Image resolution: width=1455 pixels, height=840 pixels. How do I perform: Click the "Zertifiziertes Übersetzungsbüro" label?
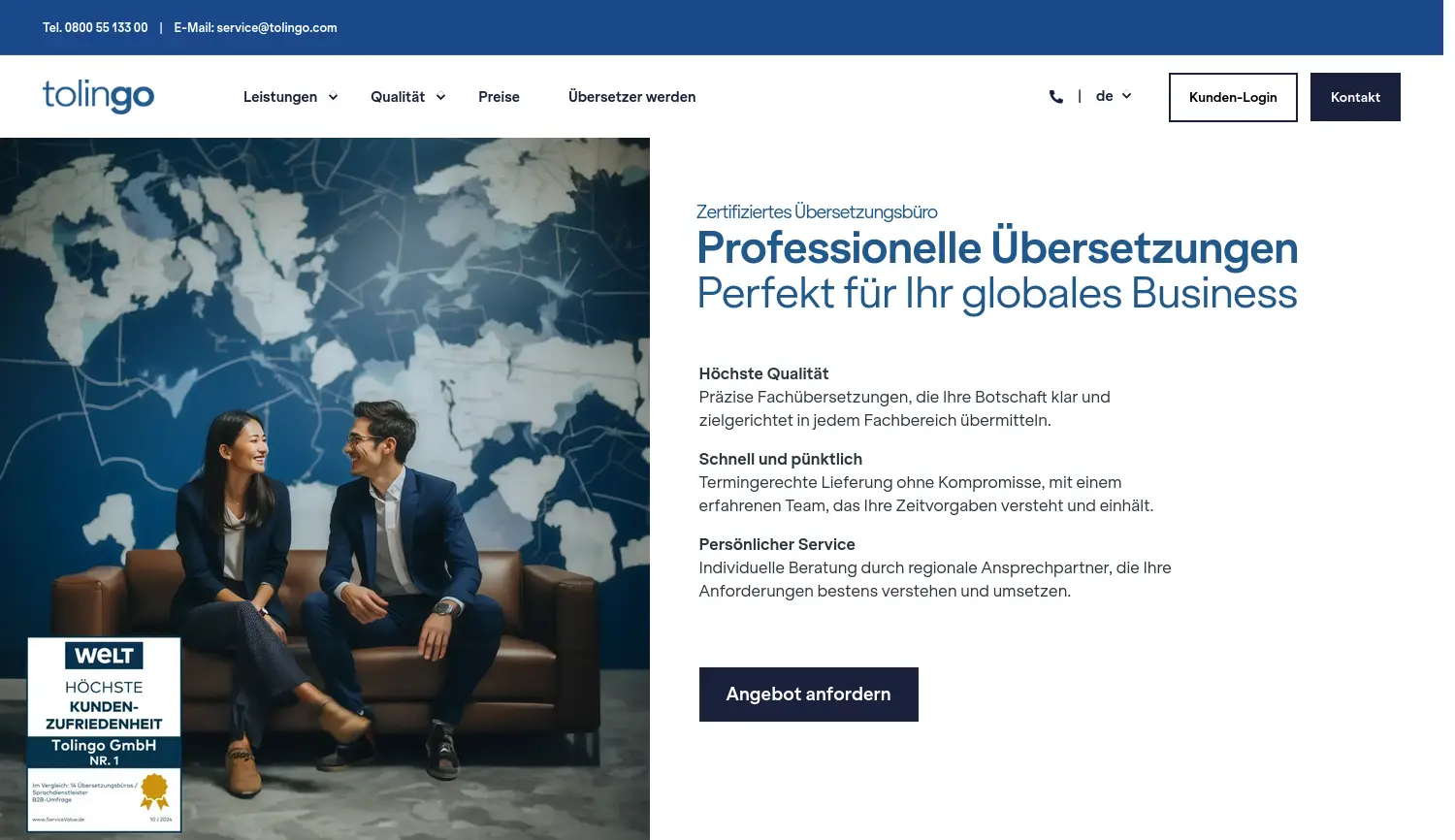point(817,211)
